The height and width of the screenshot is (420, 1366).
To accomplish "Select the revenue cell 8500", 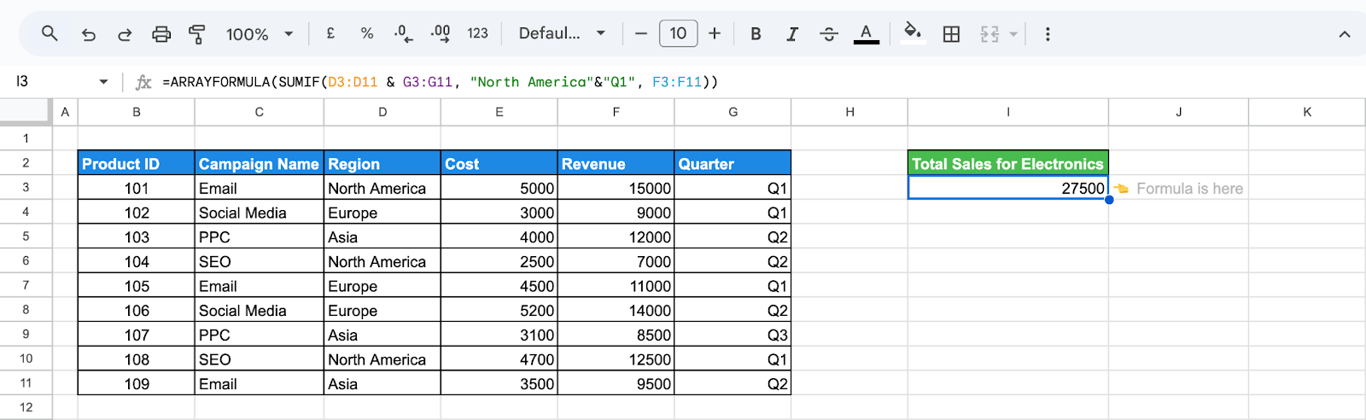I will [x=616, y=335].
